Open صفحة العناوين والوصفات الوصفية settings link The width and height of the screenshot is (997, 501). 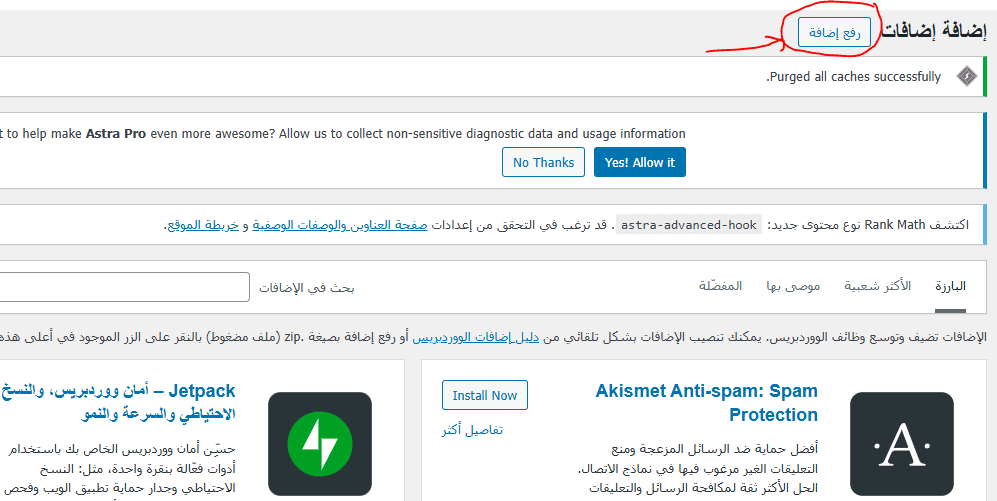pyautogui.click(x=340, y=225)
